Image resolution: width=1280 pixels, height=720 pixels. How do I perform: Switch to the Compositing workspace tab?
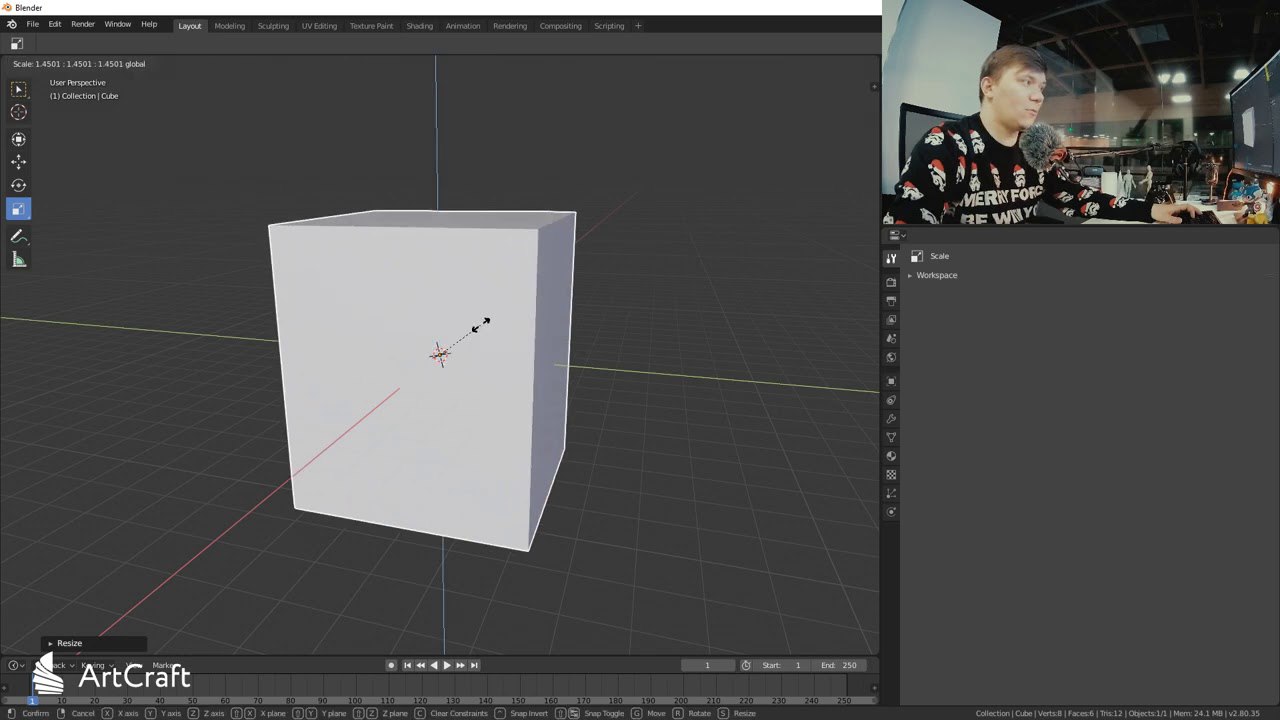(561, 26)
